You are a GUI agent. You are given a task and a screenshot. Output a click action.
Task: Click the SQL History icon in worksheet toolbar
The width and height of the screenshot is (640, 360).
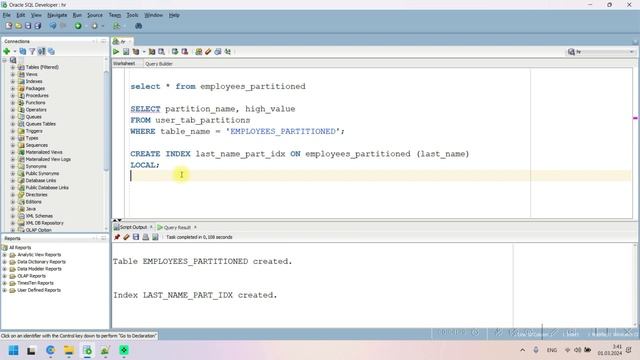pyautogui.click(x=218, y=52)
